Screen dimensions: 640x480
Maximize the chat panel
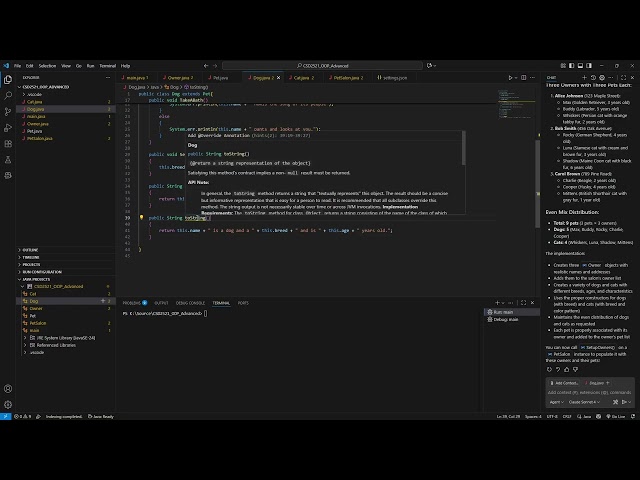click(623, 78)
